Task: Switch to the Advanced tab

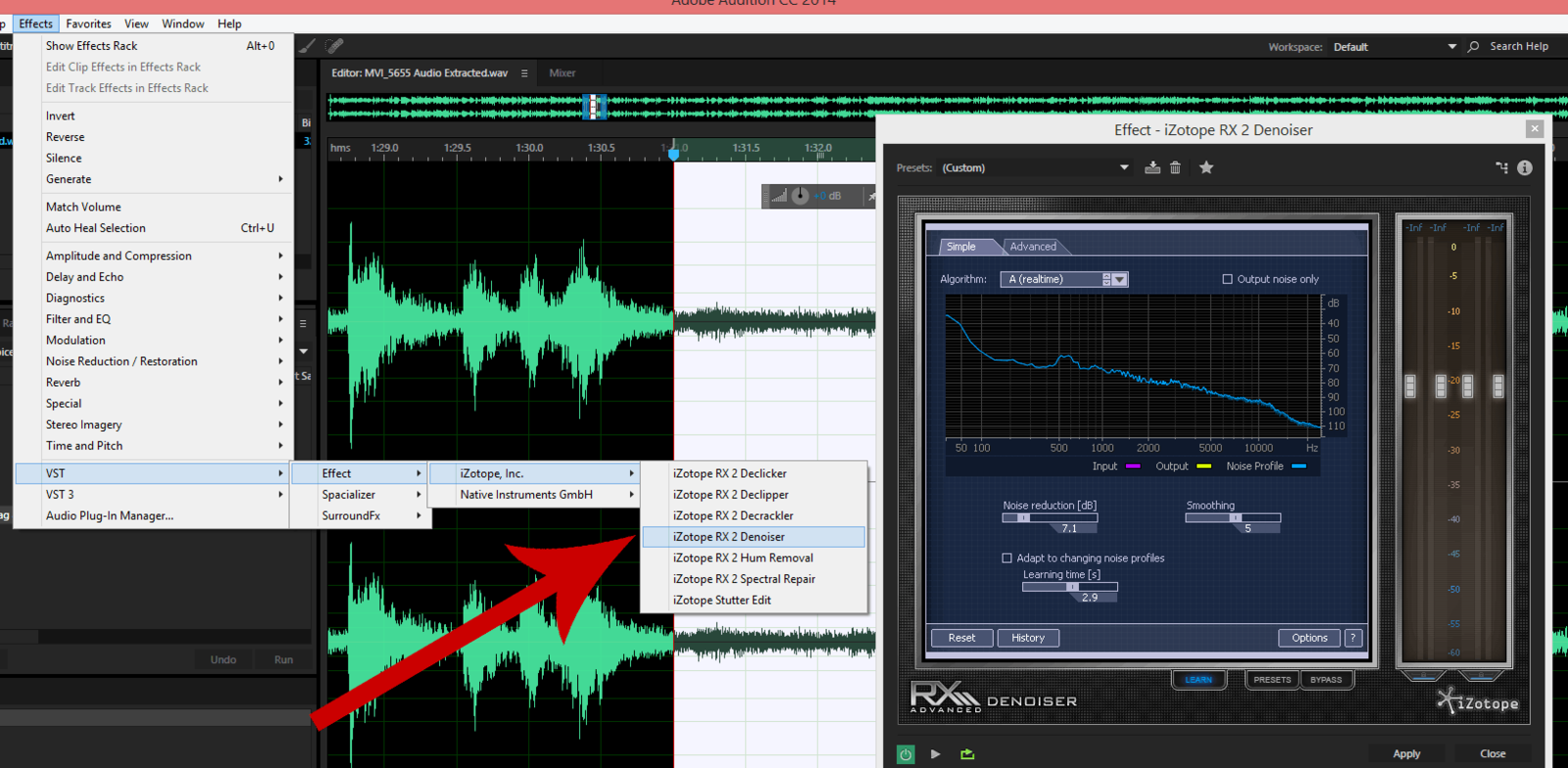Action: coord(1033,247)
